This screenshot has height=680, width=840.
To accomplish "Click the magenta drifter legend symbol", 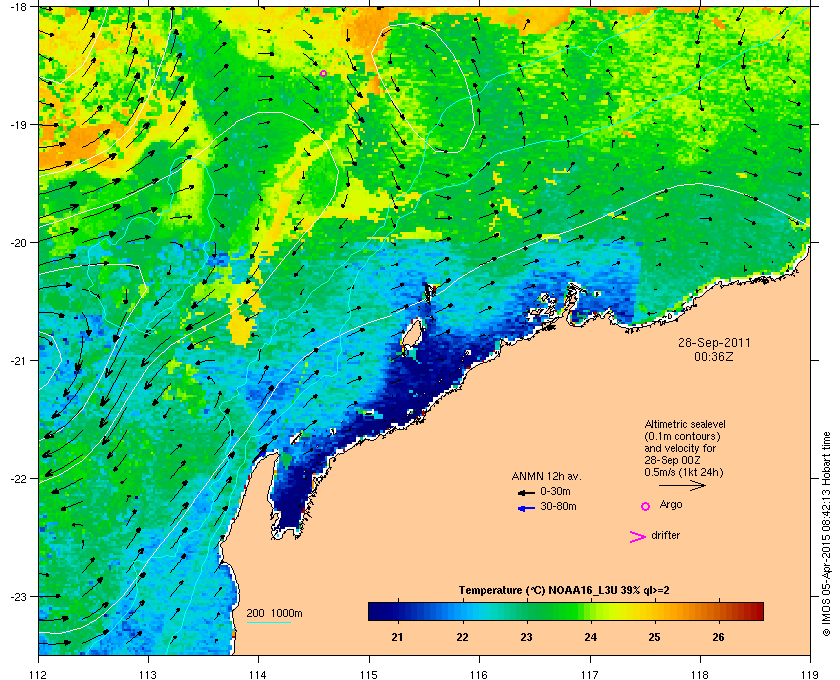I will pos(637,537).
